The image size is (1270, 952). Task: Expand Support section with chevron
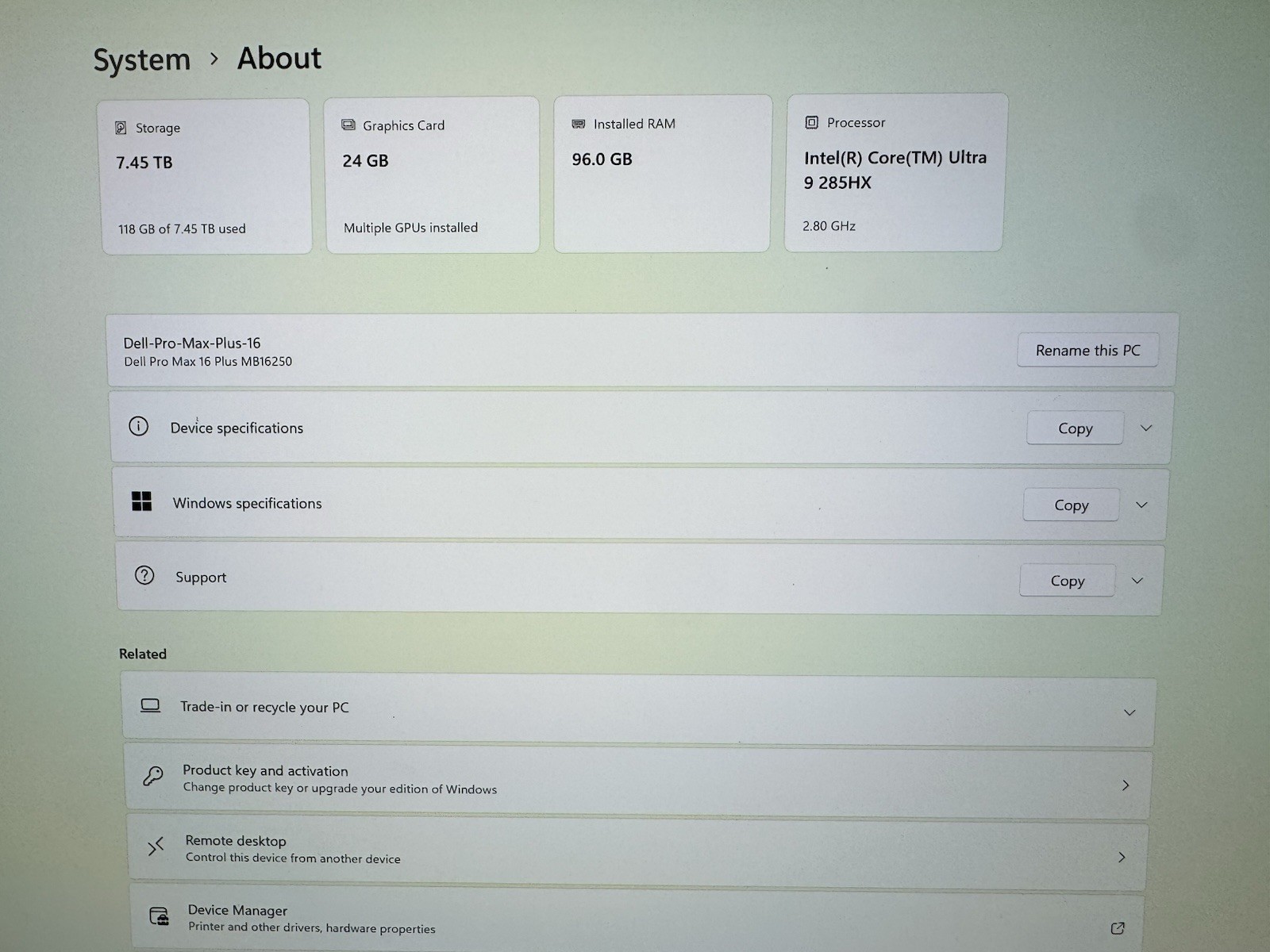pos(1137,581)
